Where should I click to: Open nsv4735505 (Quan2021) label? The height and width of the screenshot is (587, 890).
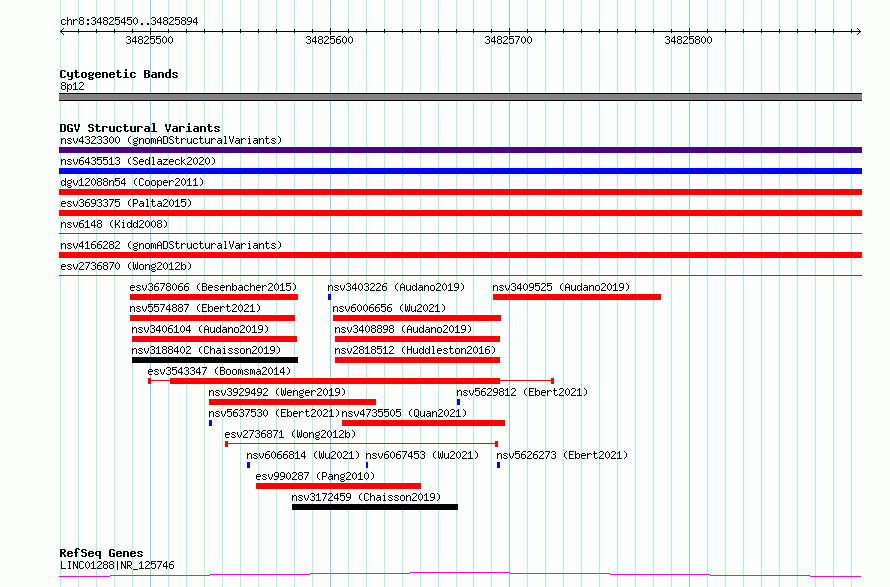coord(404,413)
